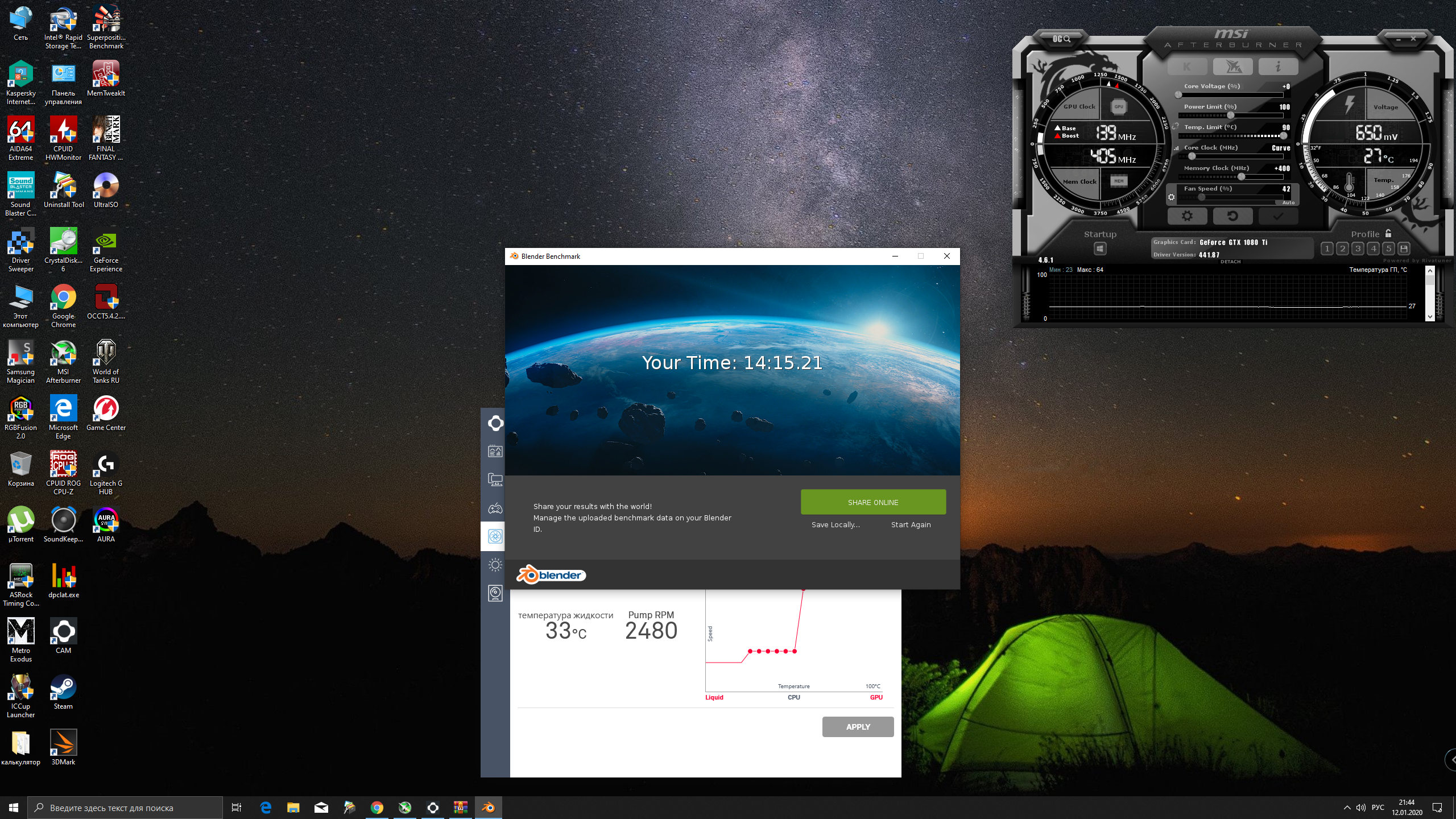Click reset-to-defaults button in Afterburner
Image resolution: width=1456 pixels, height=819 pixels.
point(1232,216)
